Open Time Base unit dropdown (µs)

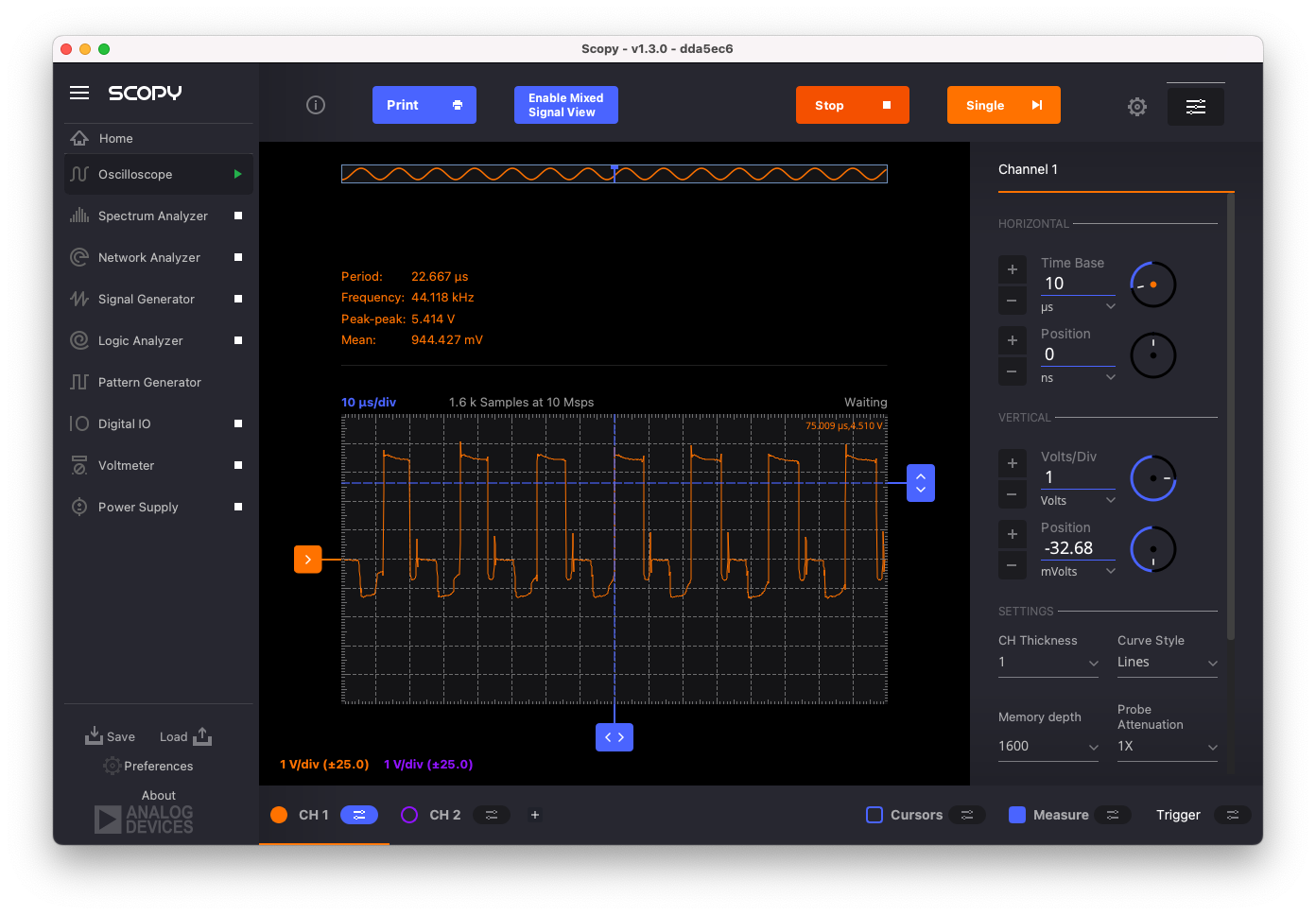click(1078, 307)
